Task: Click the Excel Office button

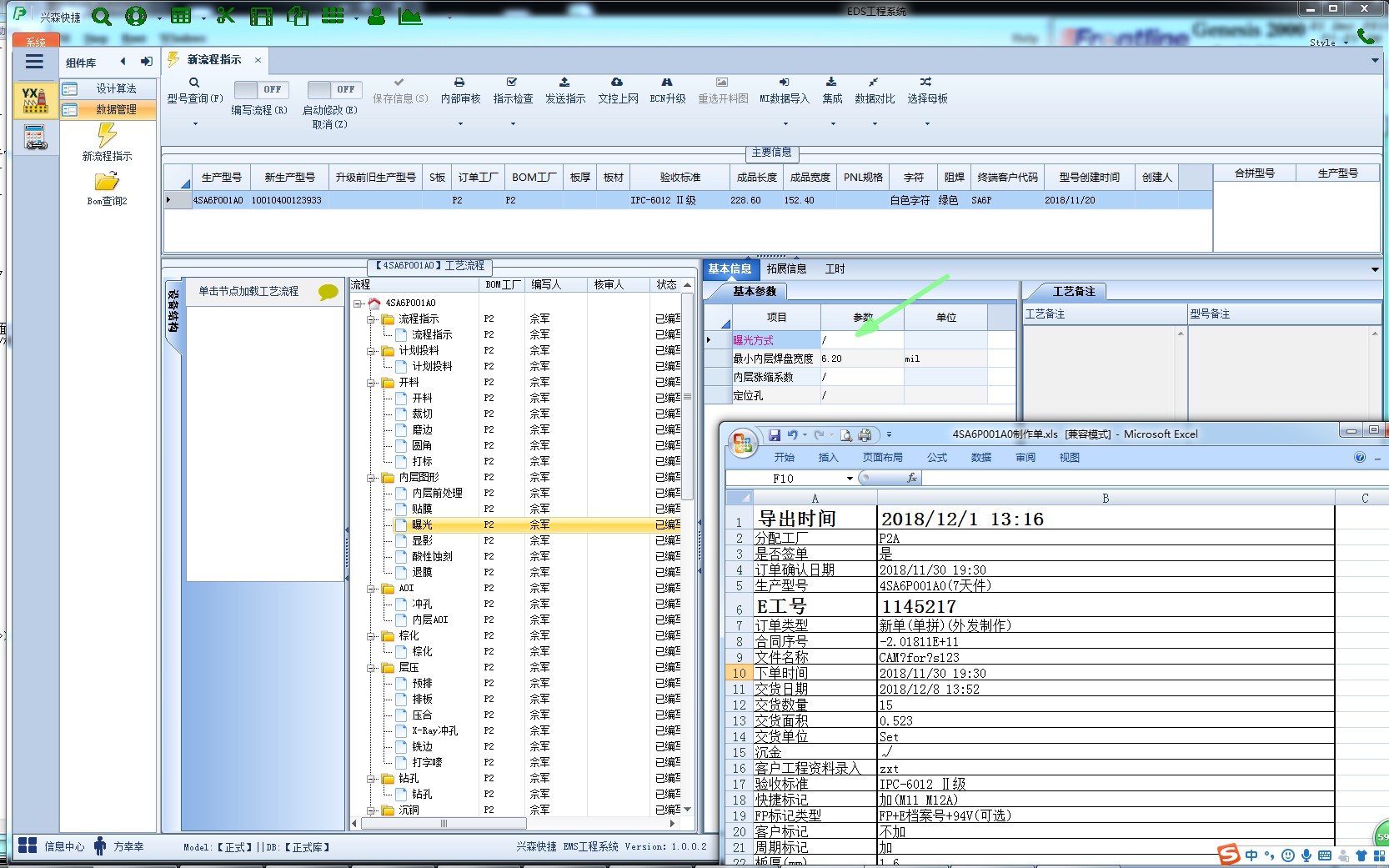Action: pos(742,443)
